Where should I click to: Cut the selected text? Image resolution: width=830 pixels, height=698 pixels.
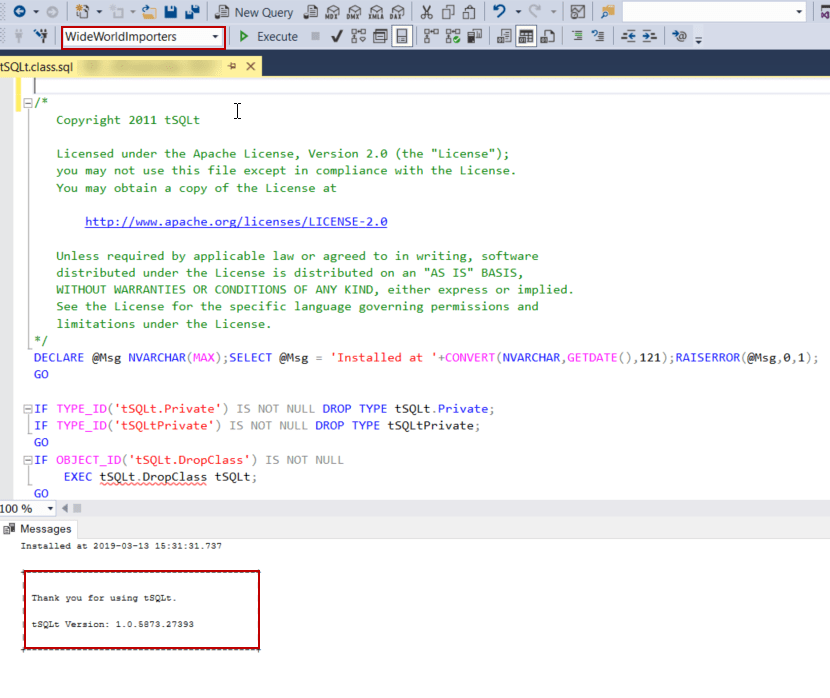tap(428, 12)
